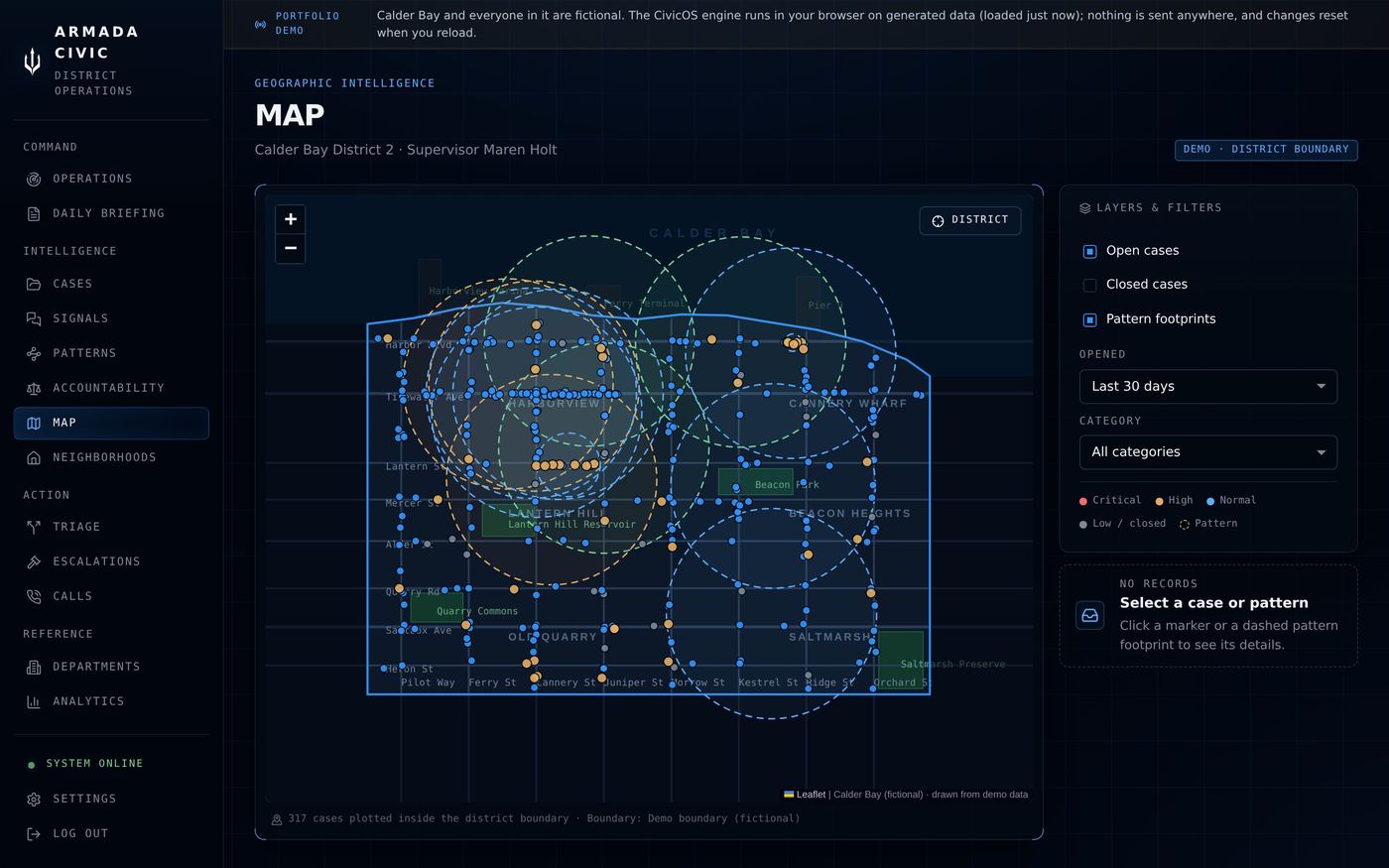Viewport: 1389px width, 868px height.
Task: Toggle the Pattern footprints checkbox
Action: pos(1089,319)
